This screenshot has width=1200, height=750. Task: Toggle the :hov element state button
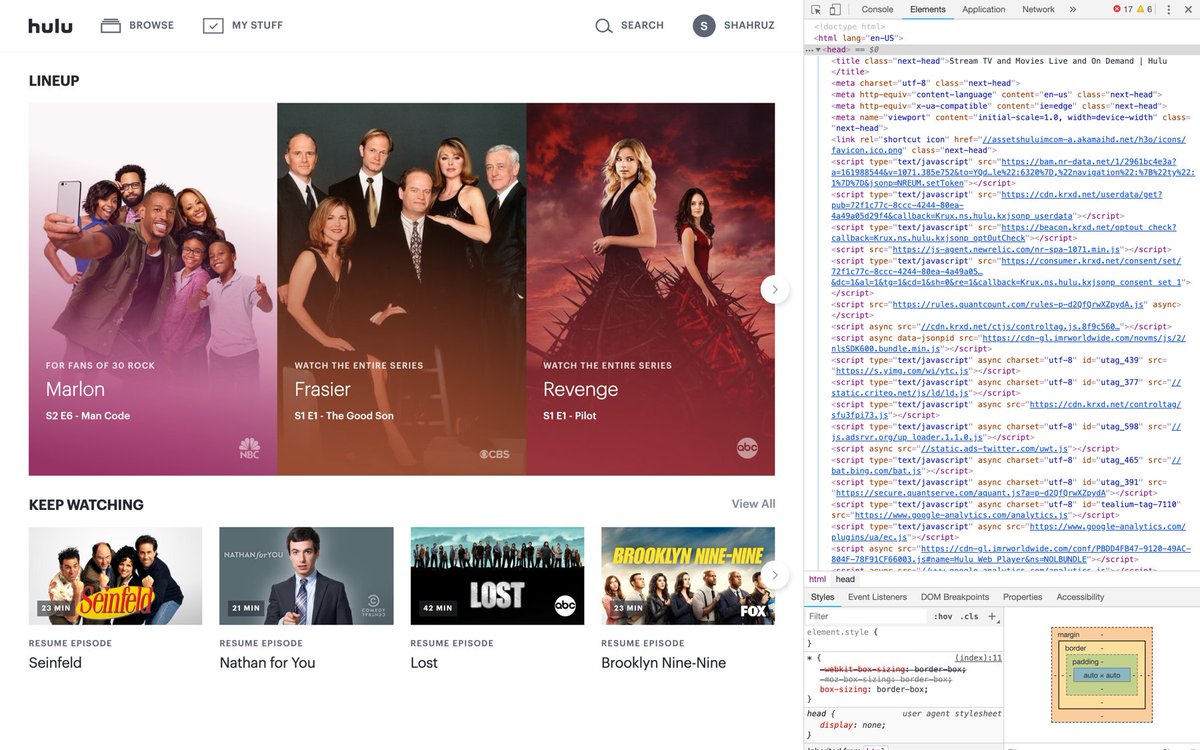tap(943, 617)
